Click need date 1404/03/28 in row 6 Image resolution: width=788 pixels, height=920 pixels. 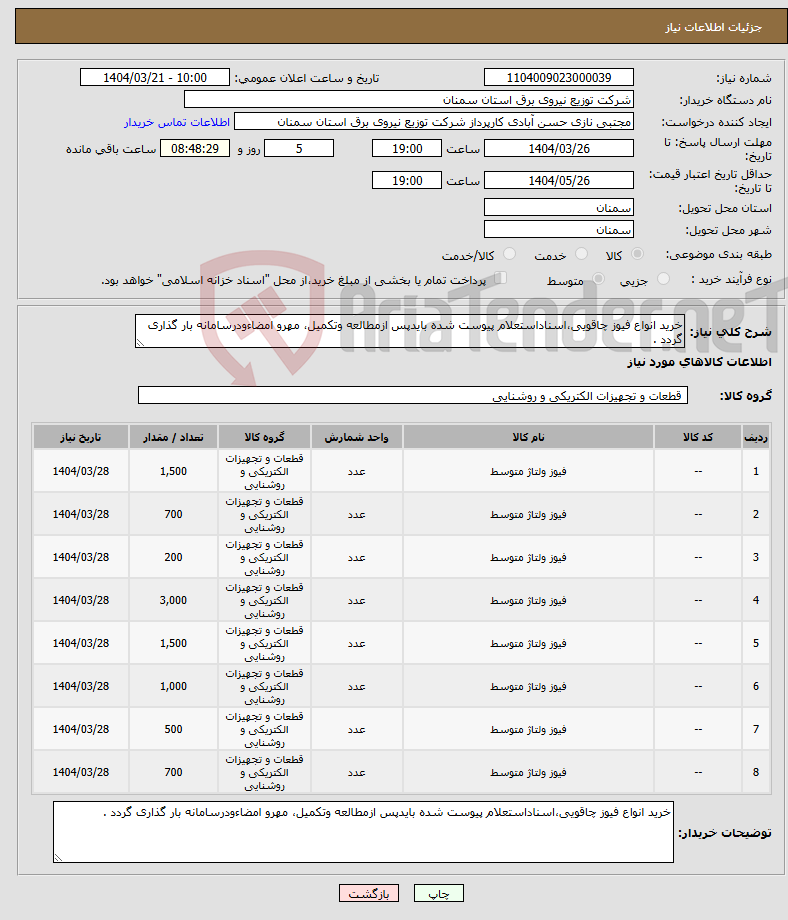tap(81, 686)
